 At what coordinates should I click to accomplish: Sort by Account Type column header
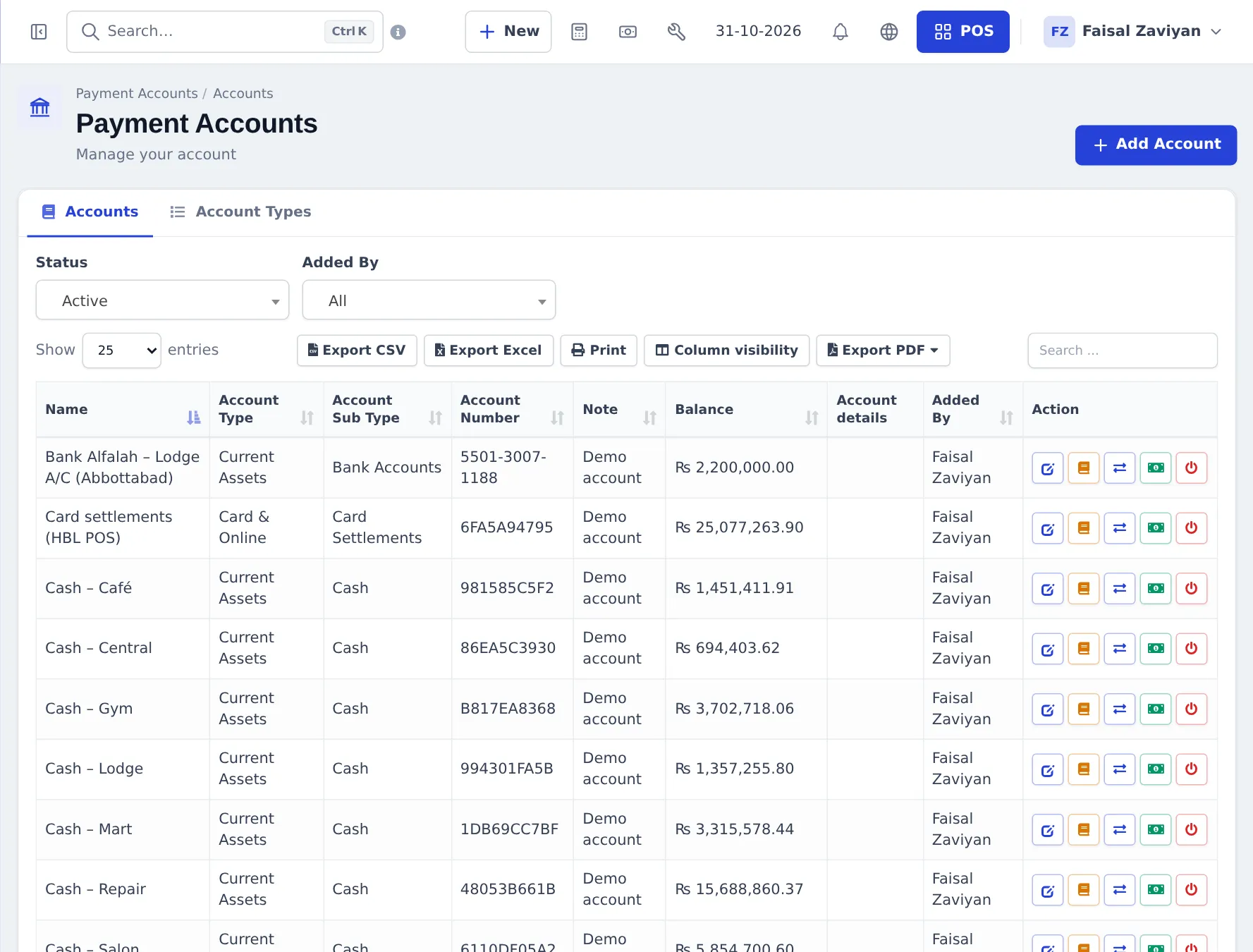coord(267,410)
